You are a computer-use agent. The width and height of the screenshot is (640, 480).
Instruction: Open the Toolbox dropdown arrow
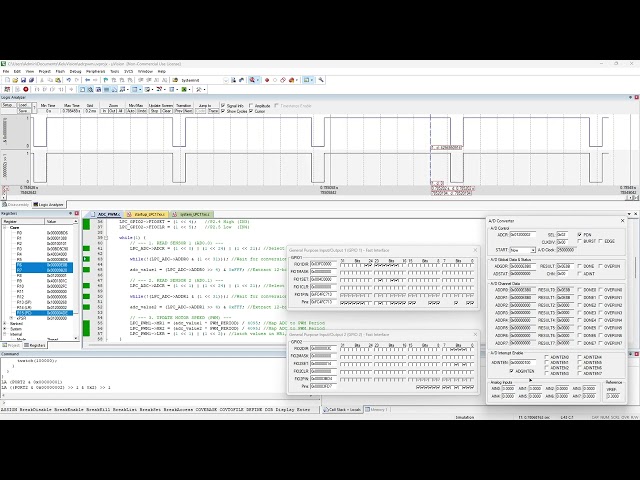coord(204,89)
